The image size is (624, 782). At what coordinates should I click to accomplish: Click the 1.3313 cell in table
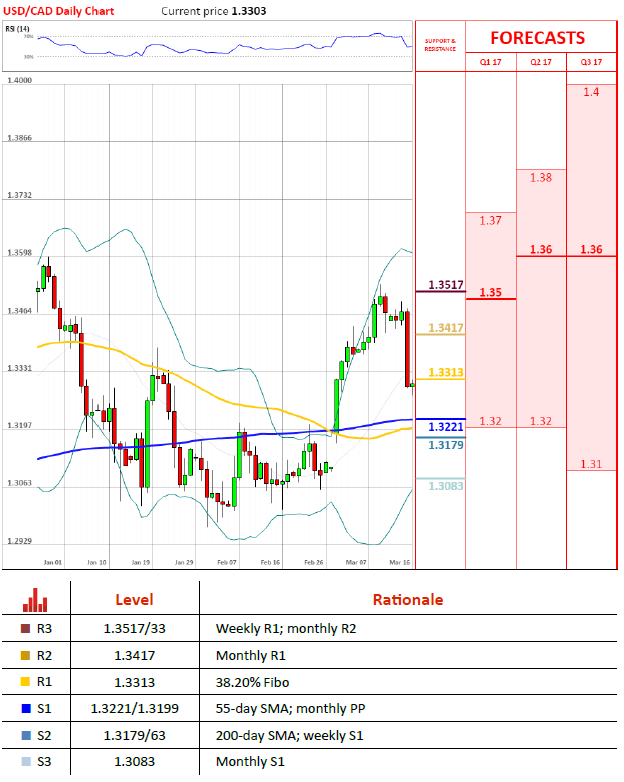[134, 682]
